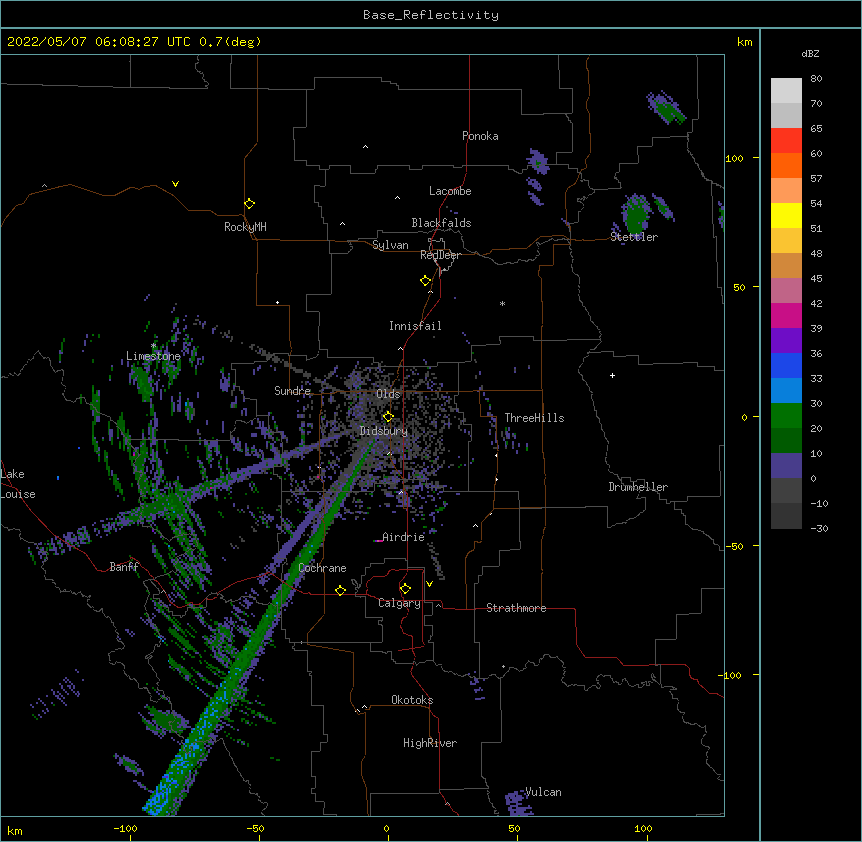Click the yellow diamond marker between Olds and Didsbury
This screenshot has height=842, width=862.
tap(388, 416)
